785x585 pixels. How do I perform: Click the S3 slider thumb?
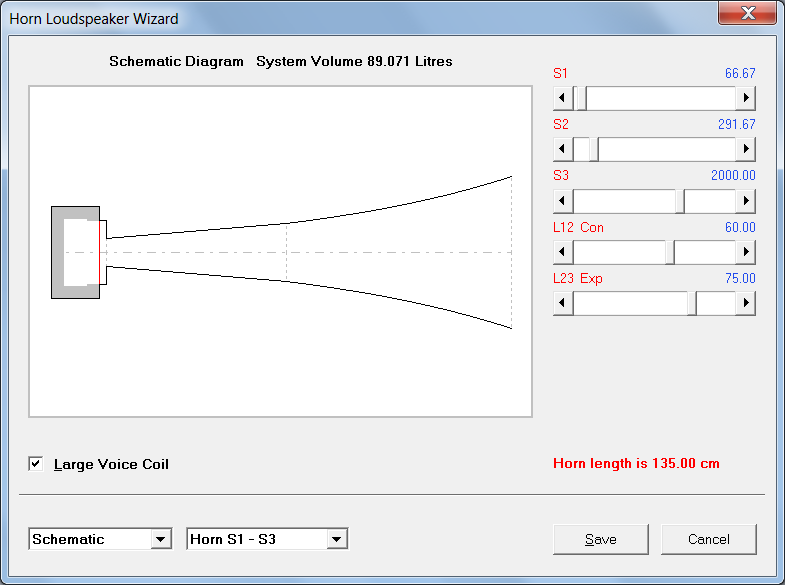[x=680, y=201]
